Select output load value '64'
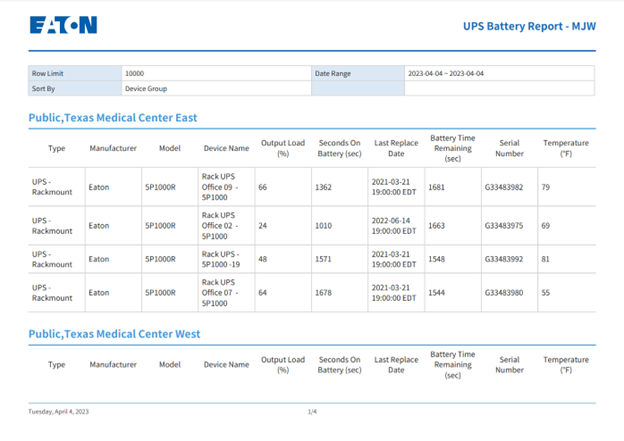Viewport: 624px width, 441px height. (x=263, y=293)
